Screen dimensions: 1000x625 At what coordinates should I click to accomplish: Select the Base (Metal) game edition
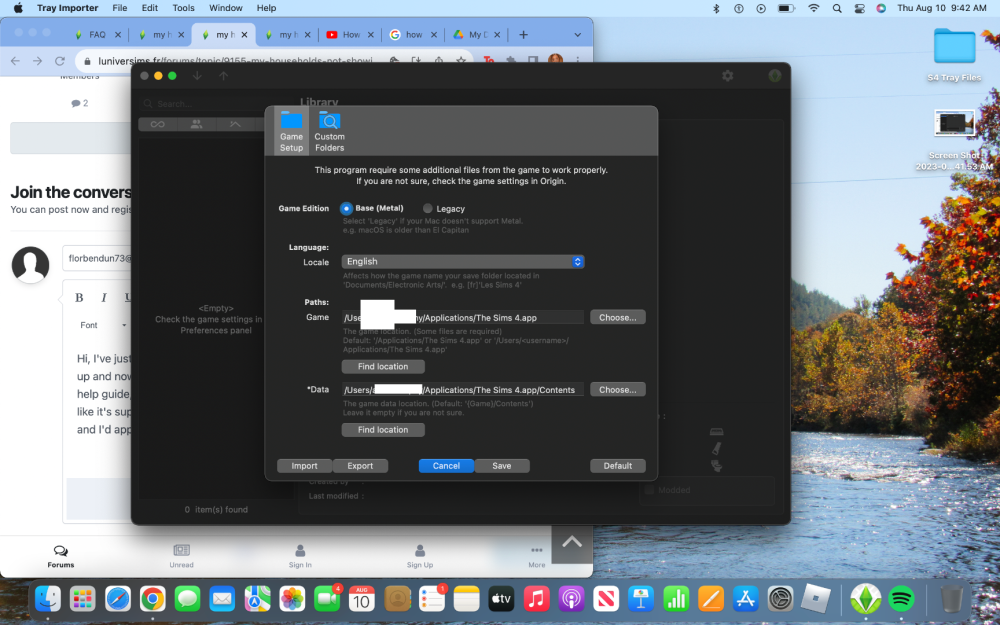346,208
